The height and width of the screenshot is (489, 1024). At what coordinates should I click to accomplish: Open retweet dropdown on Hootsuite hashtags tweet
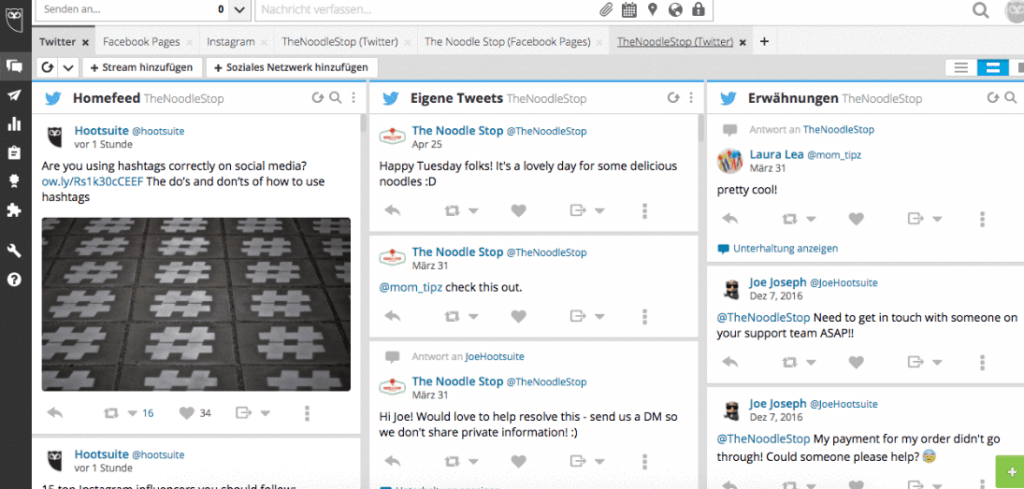pyautogui.click(x=133, y=413)
